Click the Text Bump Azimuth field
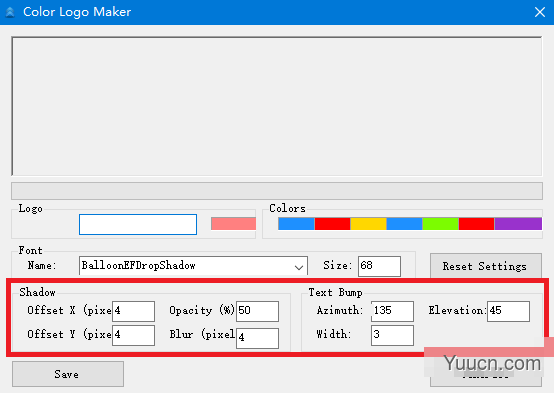The image size is (554, 393). tap(392, 311)
